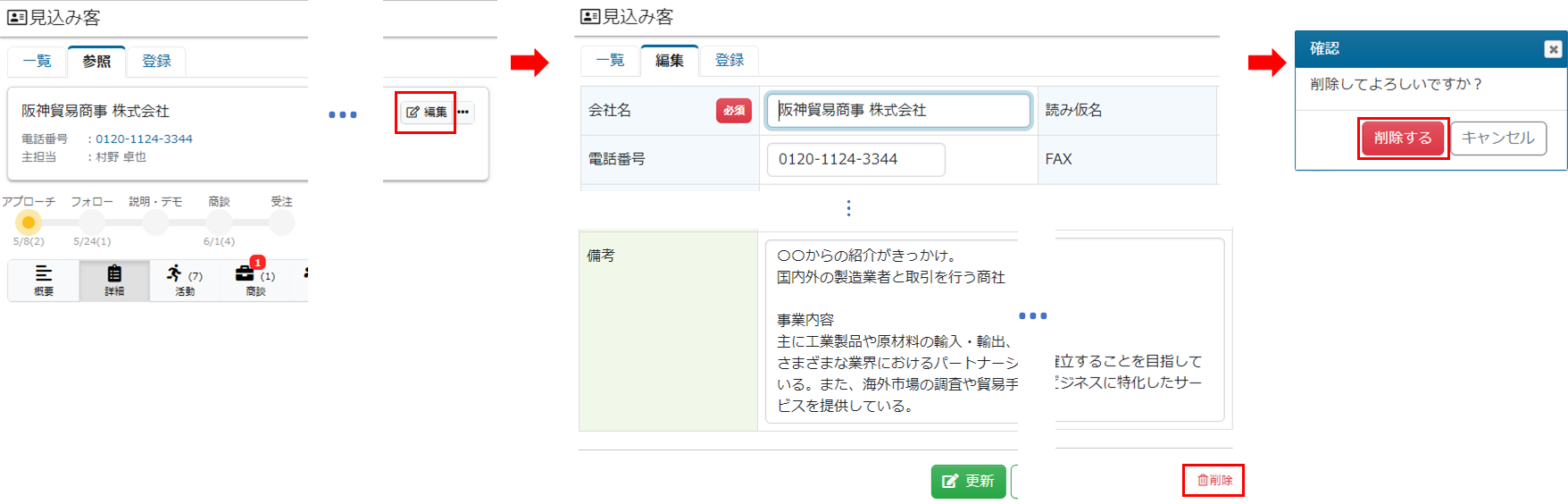
Task: Close the 確認 dialog with X
Action: pos(1553,49)
